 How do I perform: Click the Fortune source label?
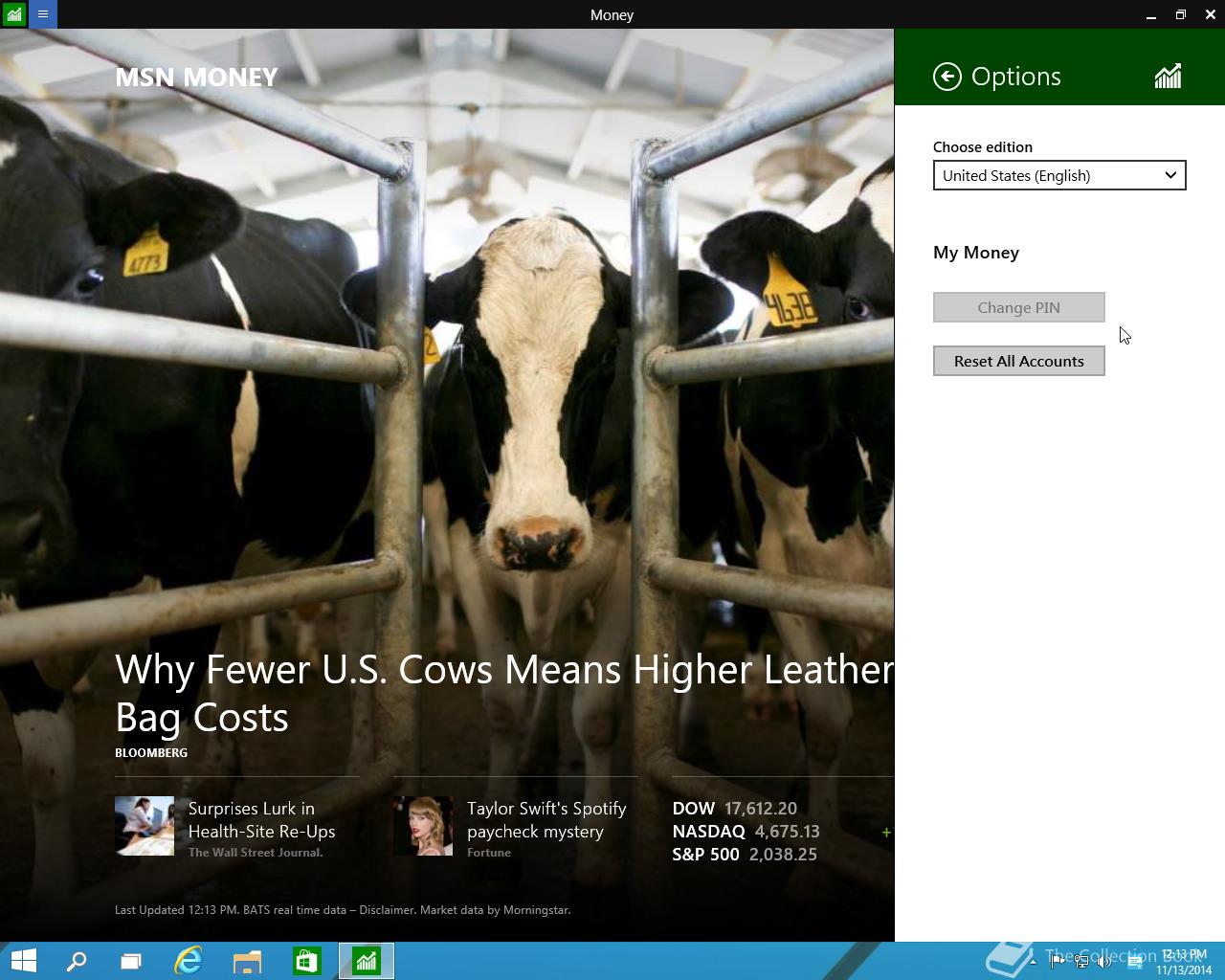point(489,853)
